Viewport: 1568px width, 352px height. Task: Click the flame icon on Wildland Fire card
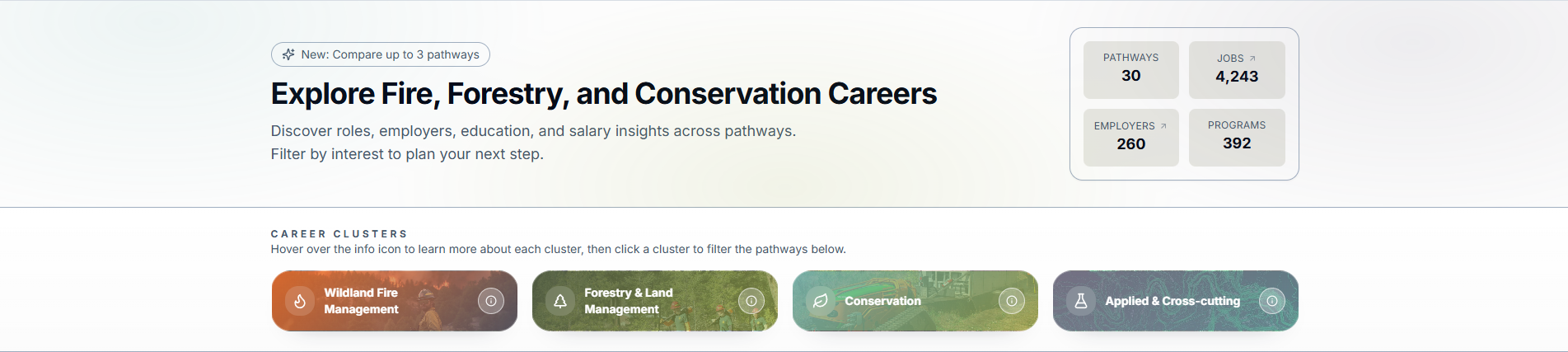click(x=300, y=301)
